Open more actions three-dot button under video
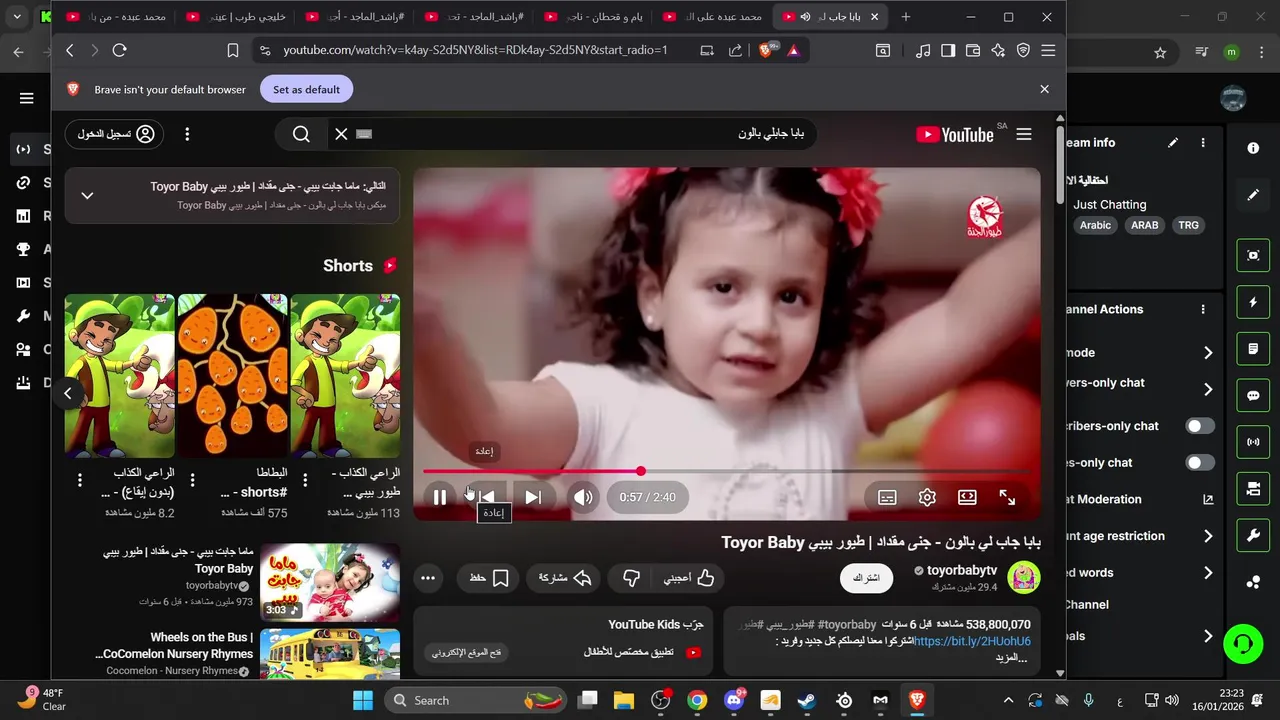 click(428, 578)
